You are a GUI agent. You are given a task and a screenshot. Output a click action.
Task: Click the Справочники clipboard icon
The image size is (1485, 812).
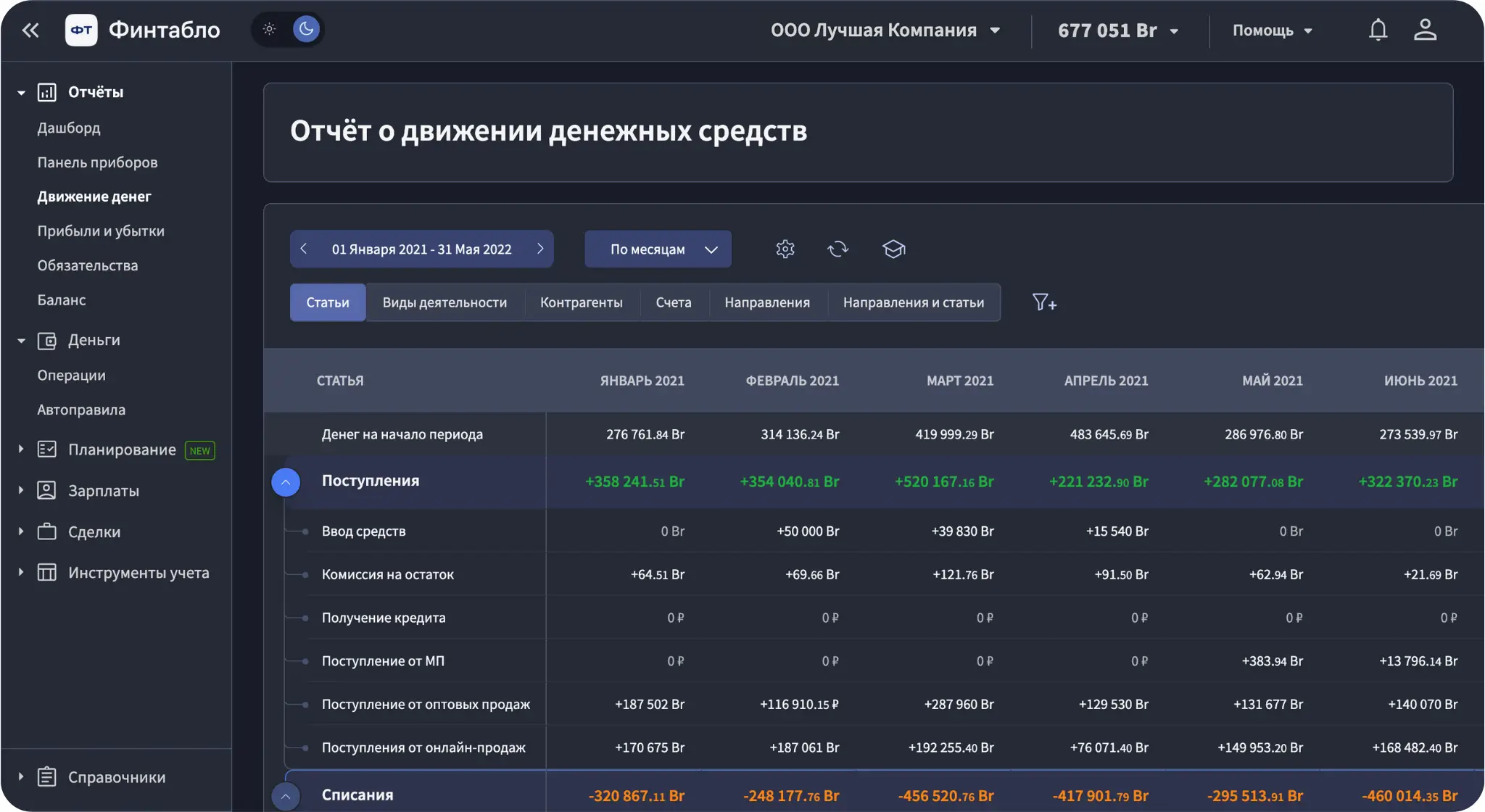[x=47, y=777]
